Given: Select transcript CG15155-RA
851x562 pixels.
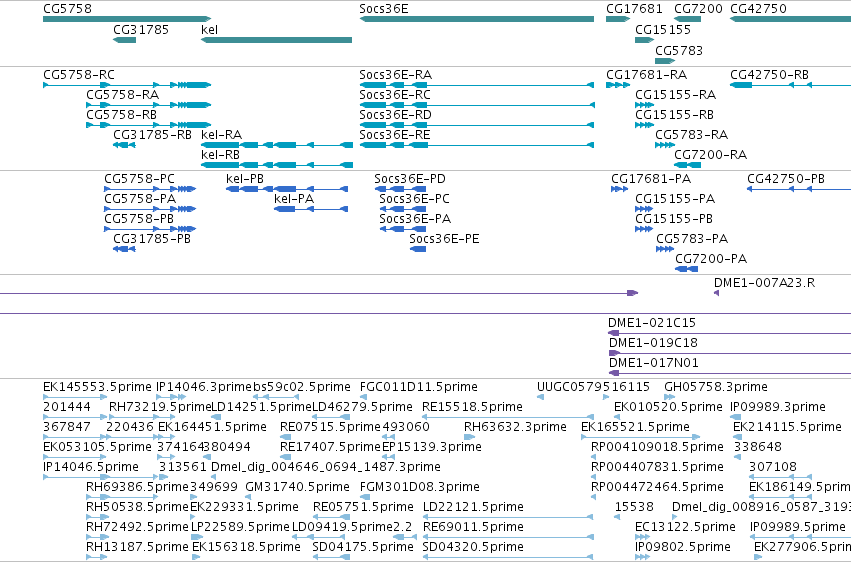Looking at the screenshot, I should (x=644, y=105).
